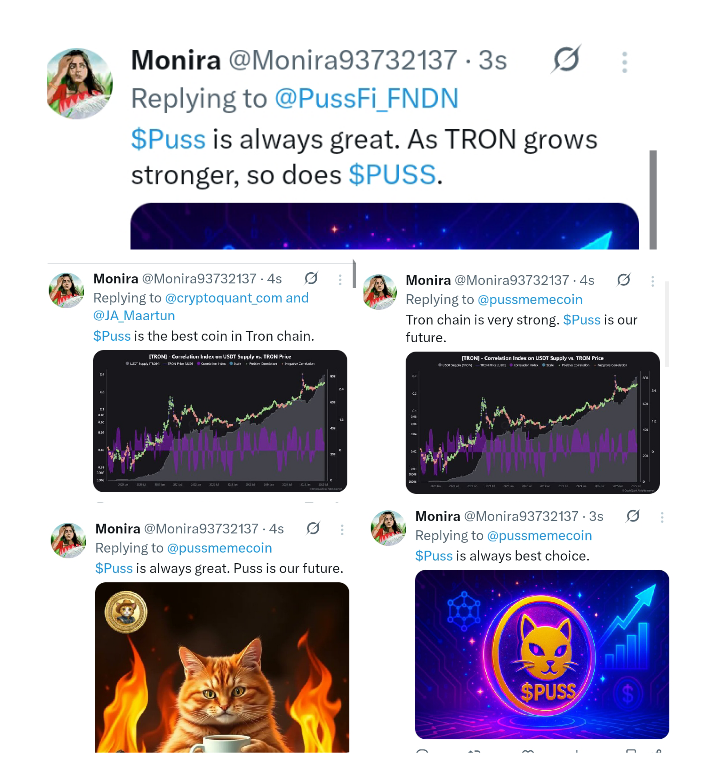Click Grok icon on 'Puss is our future' tweet

pos(313,528)
